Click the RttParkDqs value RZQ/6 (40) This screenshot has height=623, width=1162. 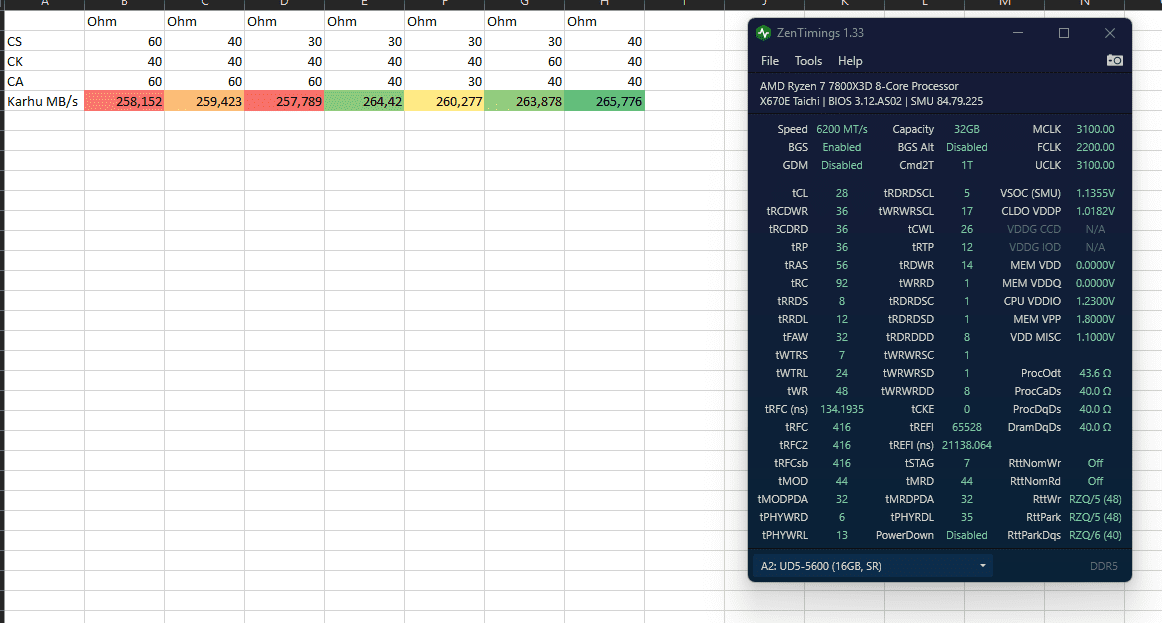tap(1095, 535)
